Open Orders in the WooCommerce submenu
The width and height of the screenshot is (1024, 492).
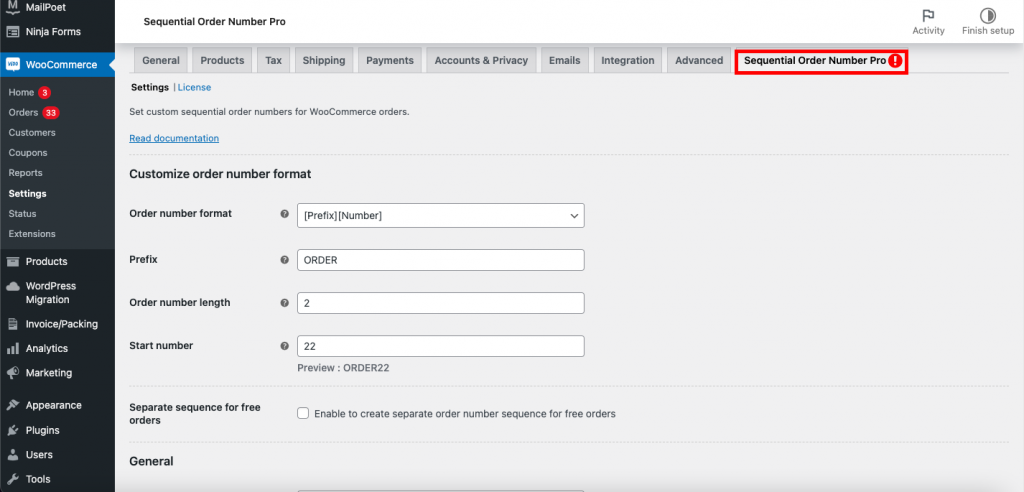click(x=23, y=113)
